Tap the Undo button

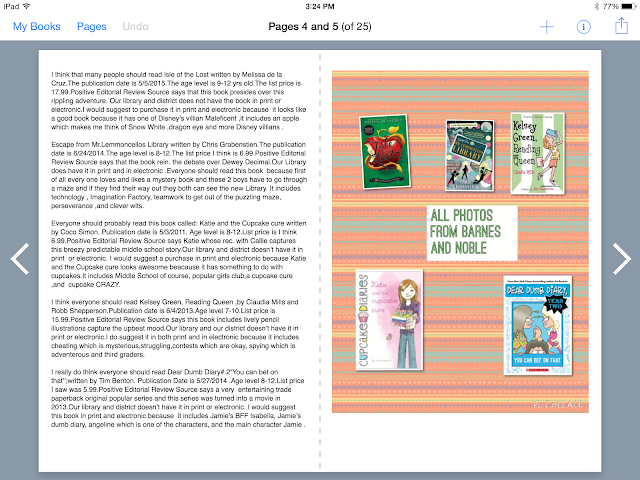pos(135,27)
